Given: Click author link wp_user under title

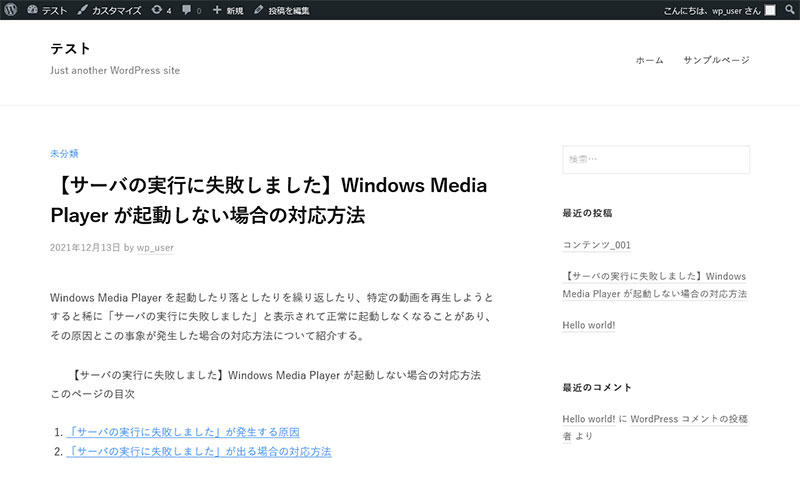Looking at the screenshot, I should click(x=155, y=248).
